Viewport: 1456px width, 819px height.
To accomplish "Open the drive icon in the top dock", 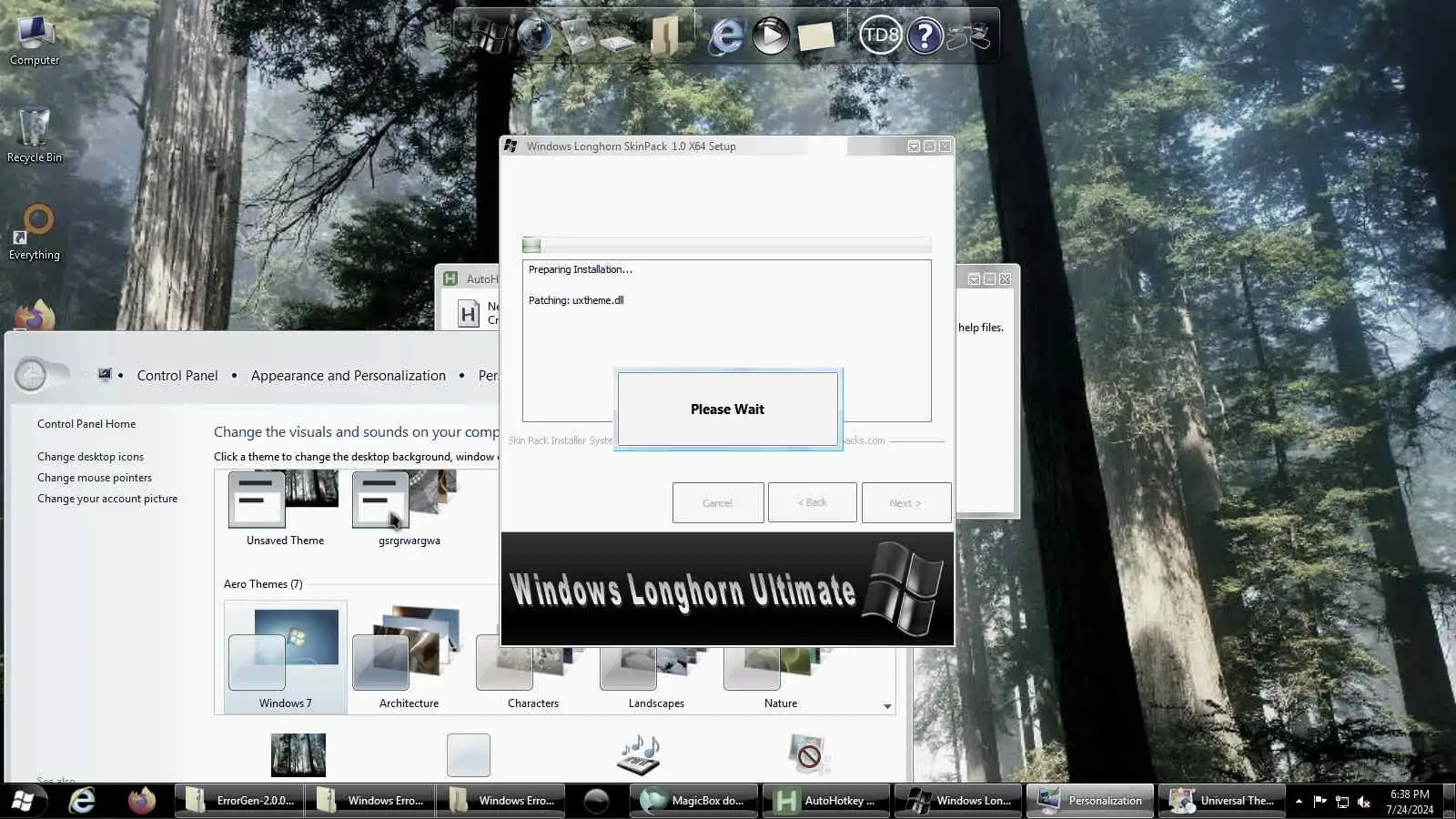I will [x=618, y=41].
